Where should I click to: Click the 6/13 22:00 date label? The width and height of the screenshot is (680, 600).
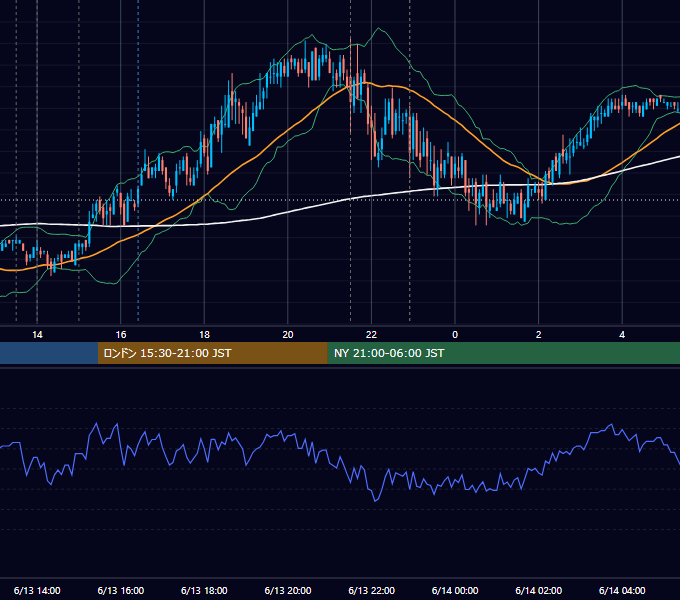pos(371,590)
